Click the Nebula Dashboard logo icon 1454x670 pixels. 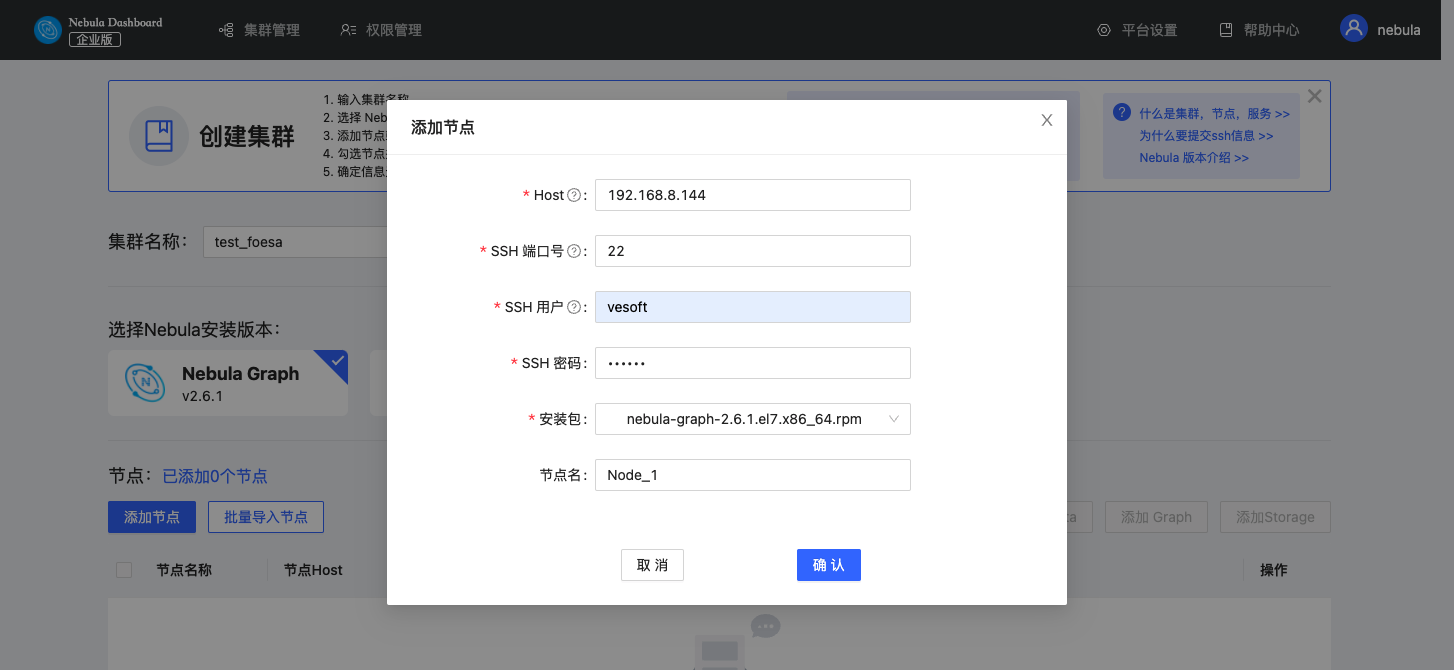coord(48,30)
